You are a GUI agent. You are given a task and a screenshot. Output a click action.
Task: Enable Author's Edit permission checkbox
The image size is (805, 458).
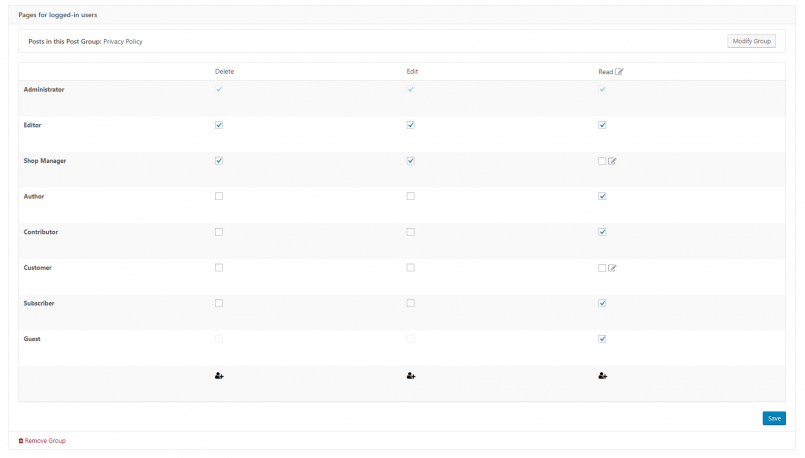coord(410,196)
